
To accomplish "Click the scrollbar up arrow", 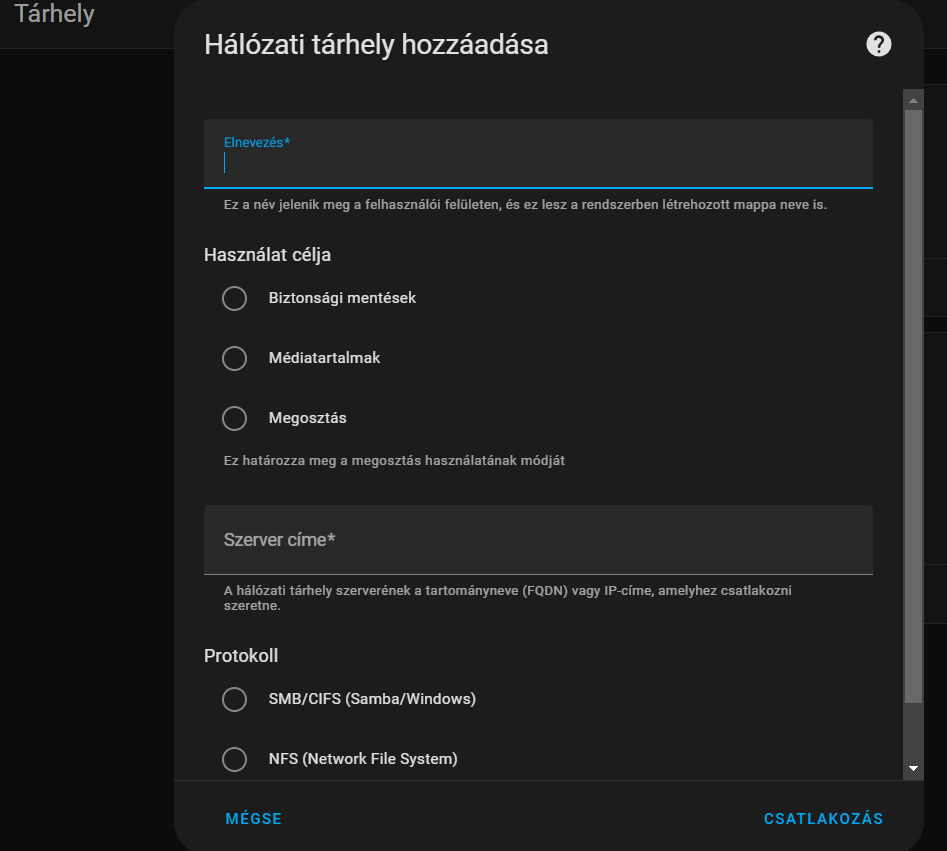I will 913,100.
